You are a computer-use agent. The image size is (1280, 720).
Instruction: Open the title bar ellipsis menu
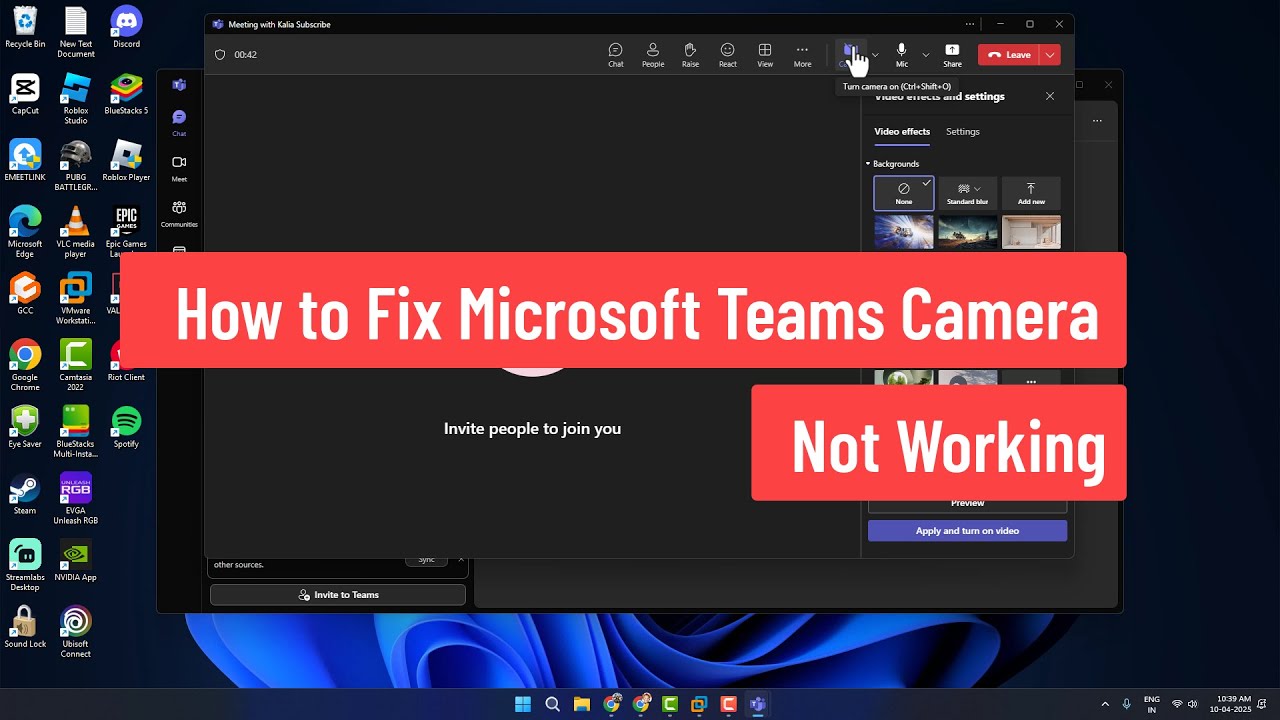pyautogui.click(x=969, y=24)
